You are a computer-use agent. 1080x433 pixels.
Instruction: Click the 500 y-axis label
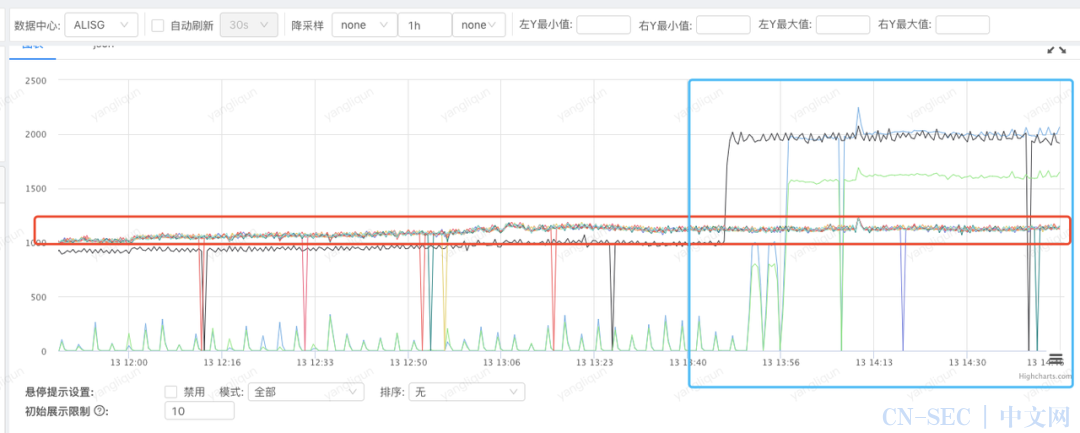coord(37,297)
